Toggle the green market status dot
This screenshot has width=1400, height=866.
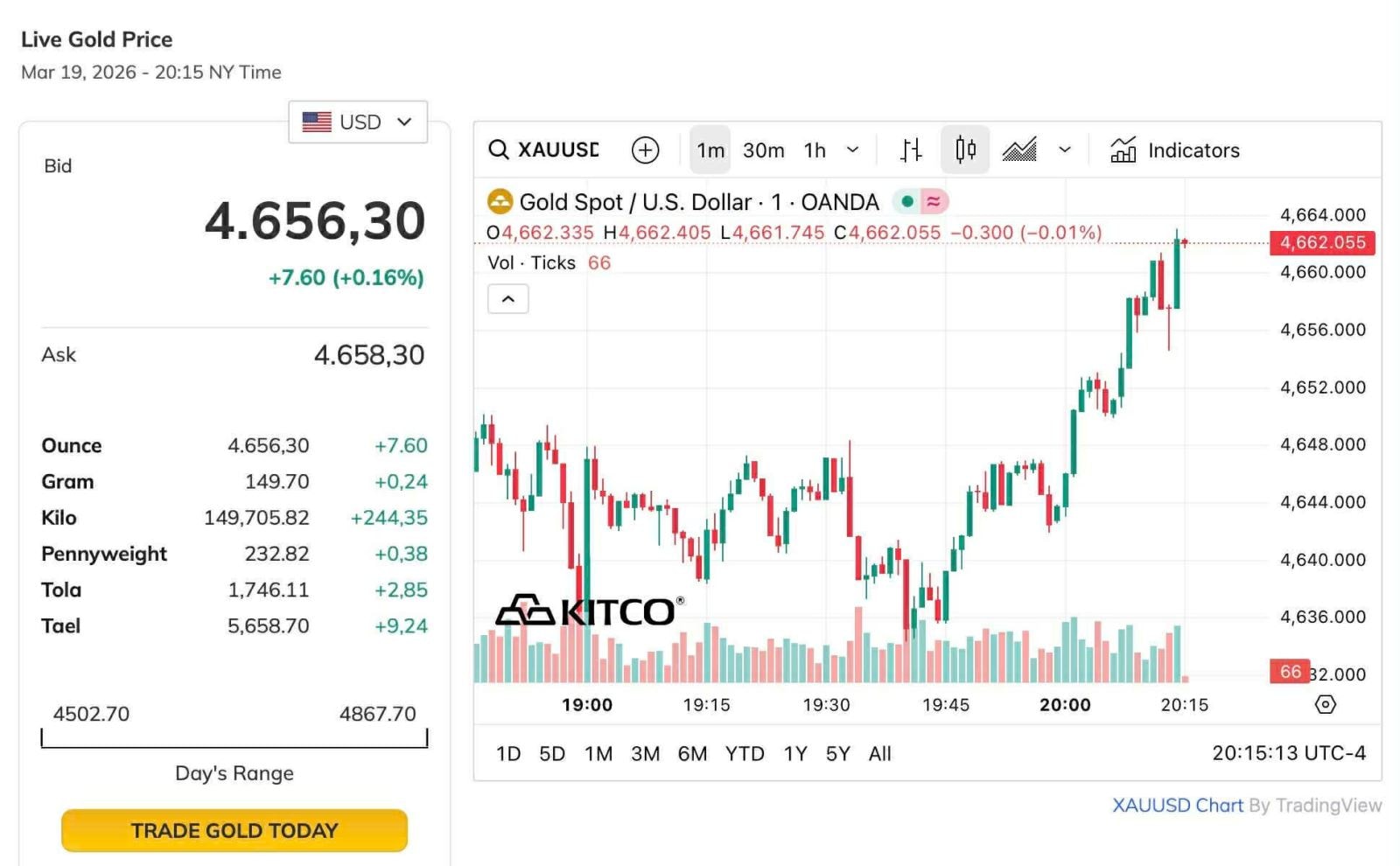pyautogui.click(x=907, y=202)
